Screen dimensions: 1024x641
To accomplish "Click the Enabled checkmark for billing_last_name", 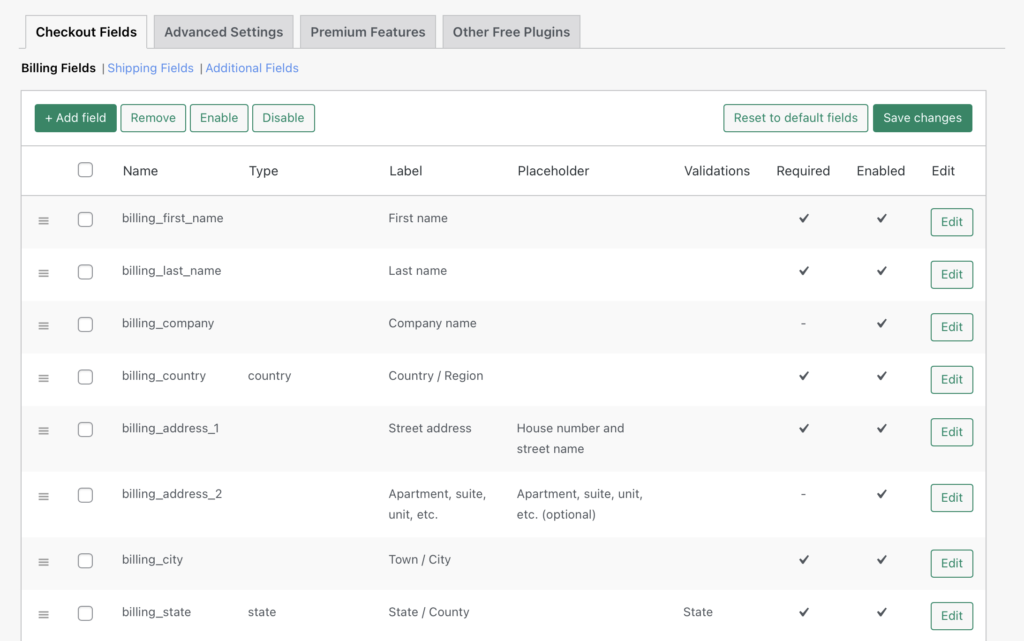I will 882,270.
